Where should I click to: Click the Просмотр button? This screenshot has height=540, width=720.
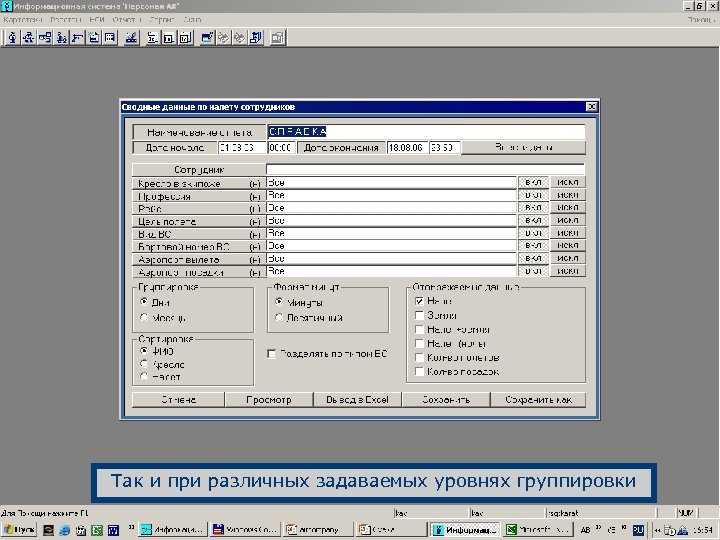[x=269, y=399]
